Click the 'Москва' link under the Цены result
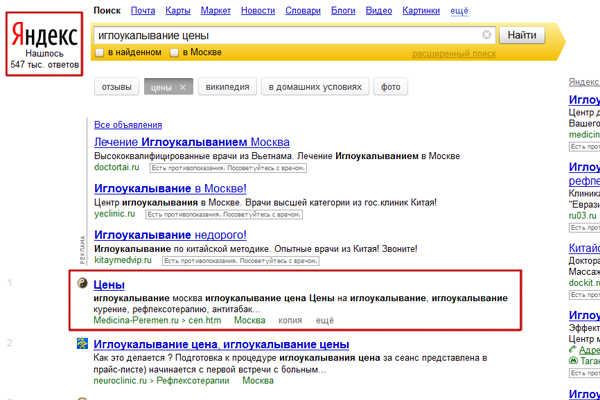The image size is (600, 400). click(249, 320)
